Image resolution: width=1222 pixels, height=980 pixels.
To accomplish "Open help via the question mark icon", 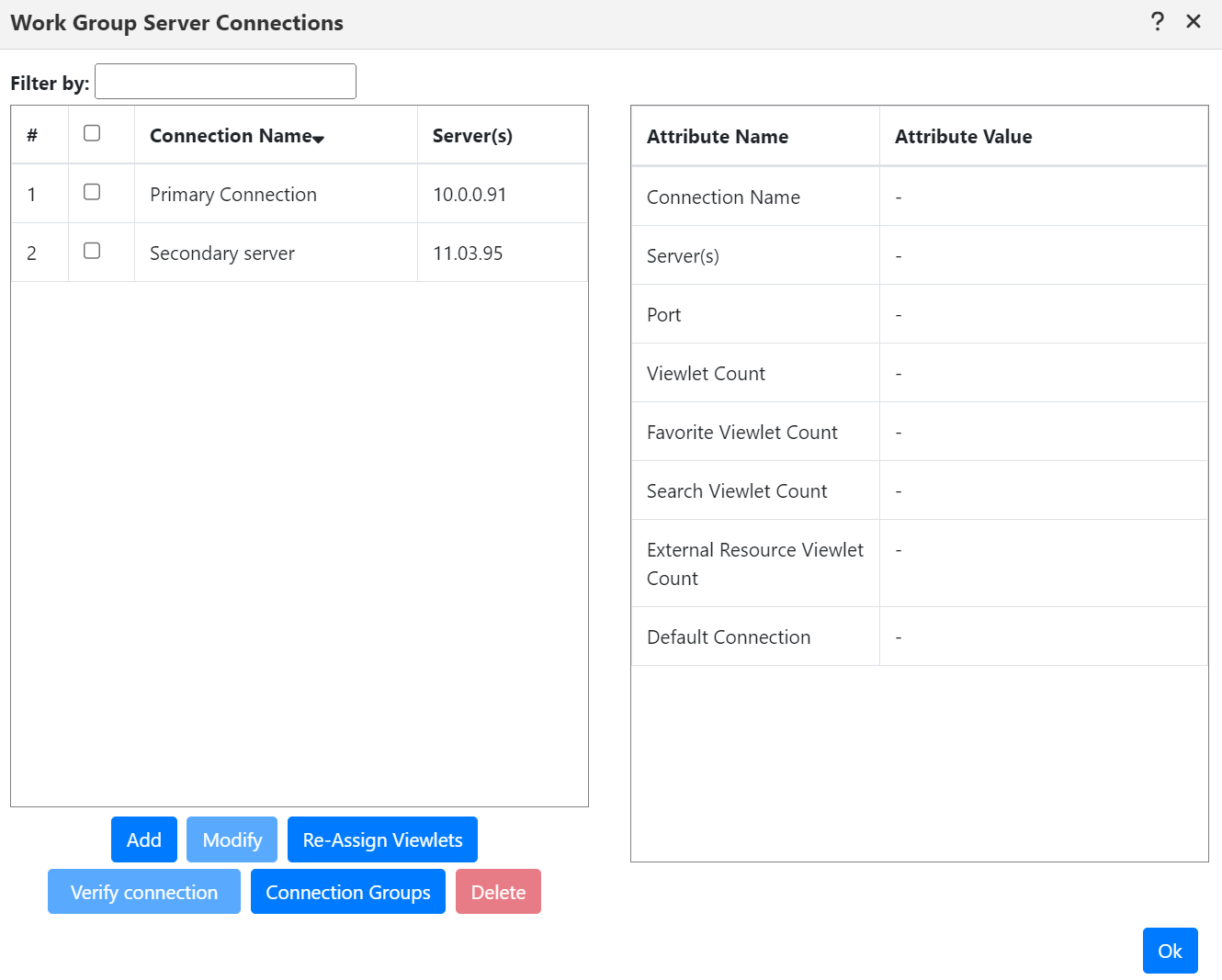I will [x=1158, y=21].
